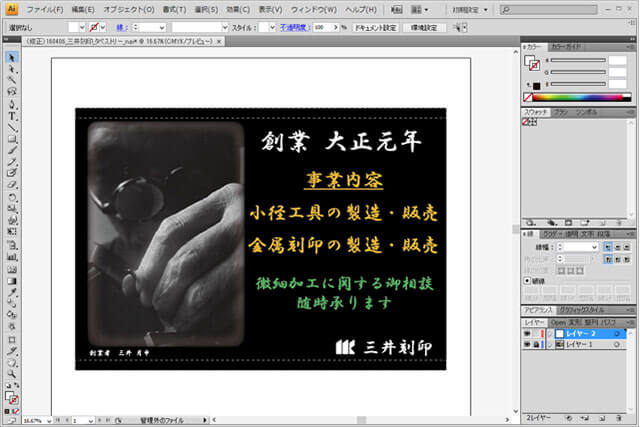Screen dimensions: 640x427
Task: Click target circle of レイヤー 2
Action: click(x=617, y=334)
